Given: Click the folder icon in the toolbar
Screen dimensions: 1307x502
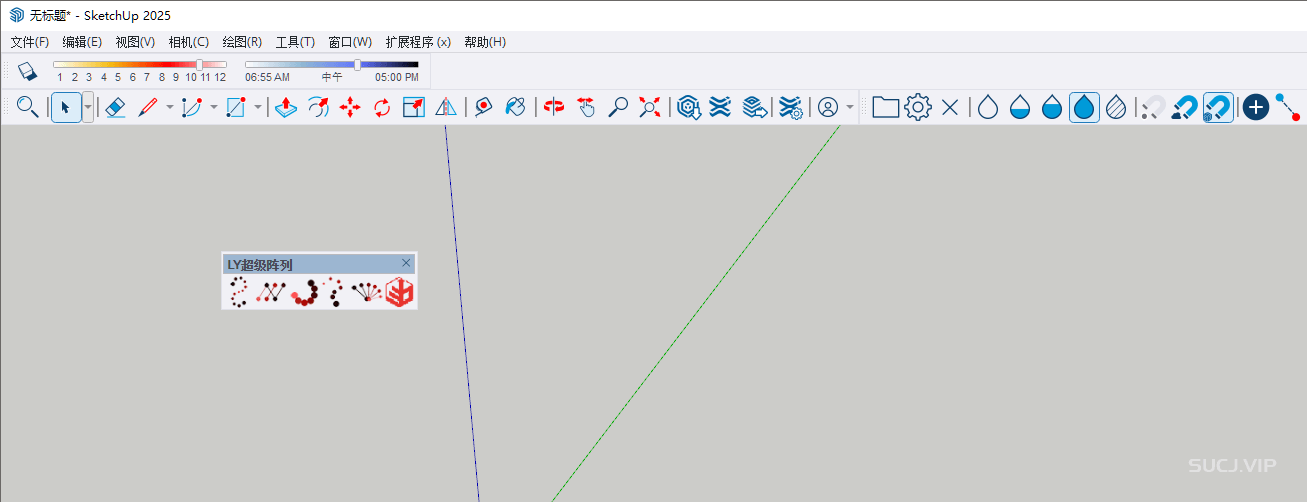Looking at the screenshot, I should 885,107.
